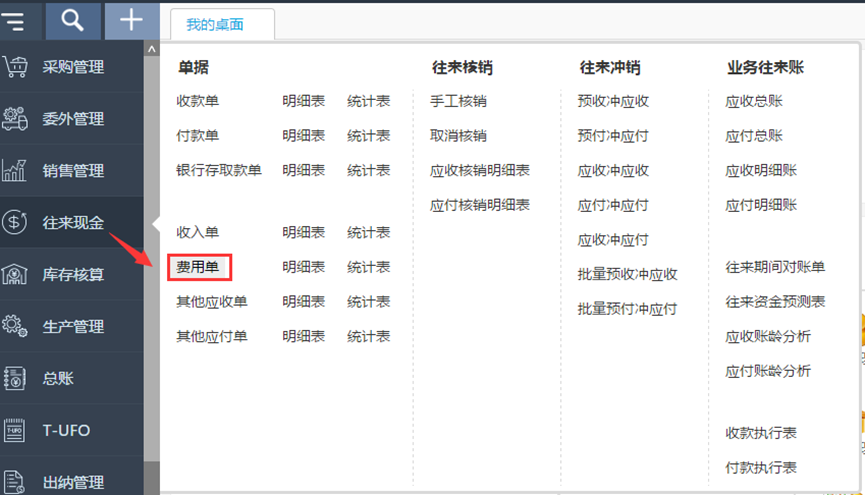Open 明细表 for 收入单
The height and width of the screenshot is (495, 865).
(x=303, y=232)
